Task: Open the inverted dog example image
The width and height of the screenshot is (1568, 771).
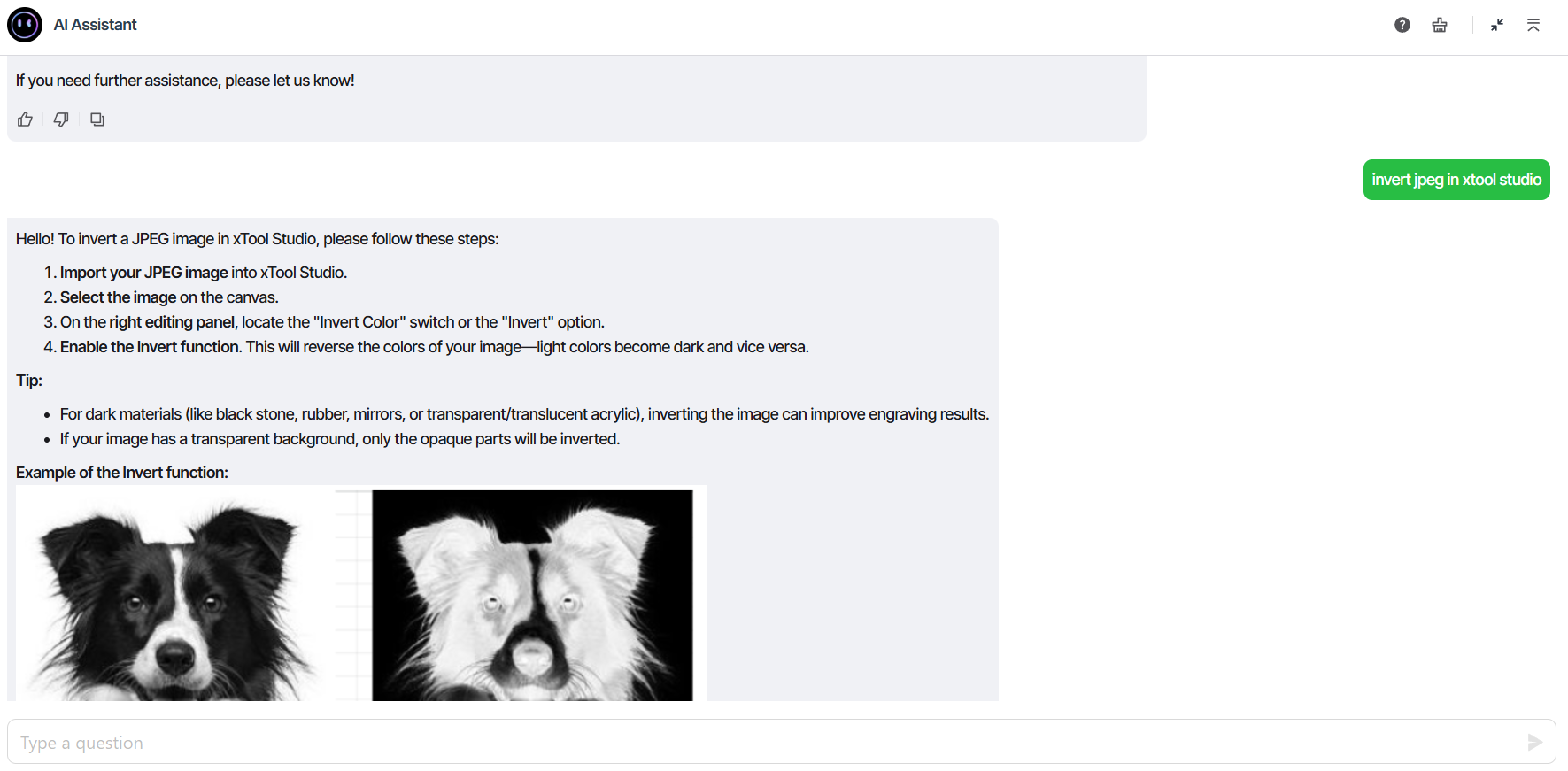Action: 532,595
